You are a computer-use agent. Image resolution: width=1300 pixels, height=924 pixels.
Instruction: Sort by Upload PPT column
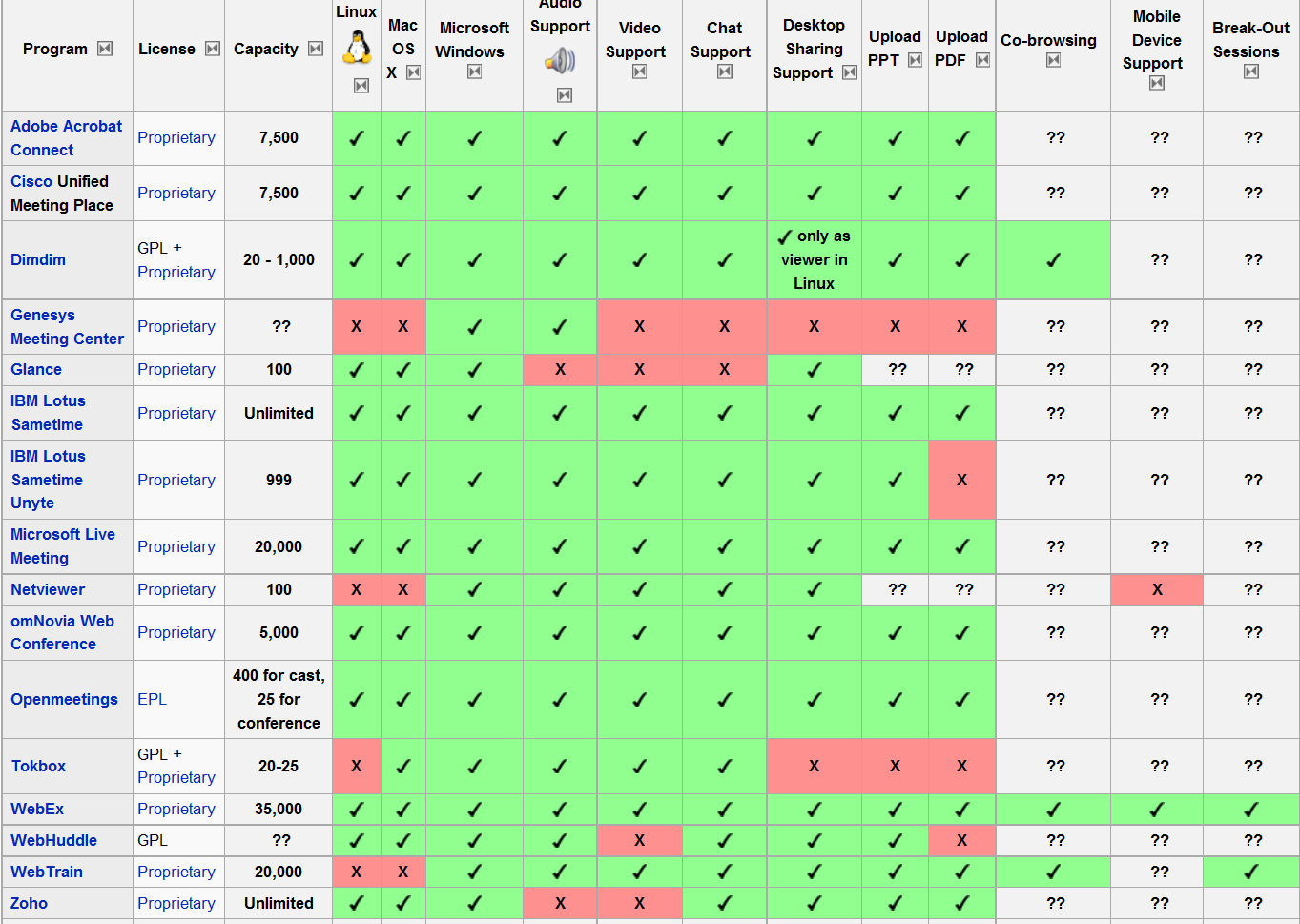pos(915,60)
